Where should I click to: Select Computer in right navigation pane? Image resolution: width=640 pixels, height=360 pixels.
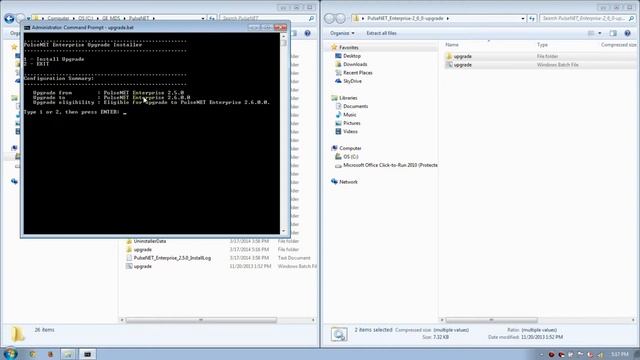click(350, 148)
